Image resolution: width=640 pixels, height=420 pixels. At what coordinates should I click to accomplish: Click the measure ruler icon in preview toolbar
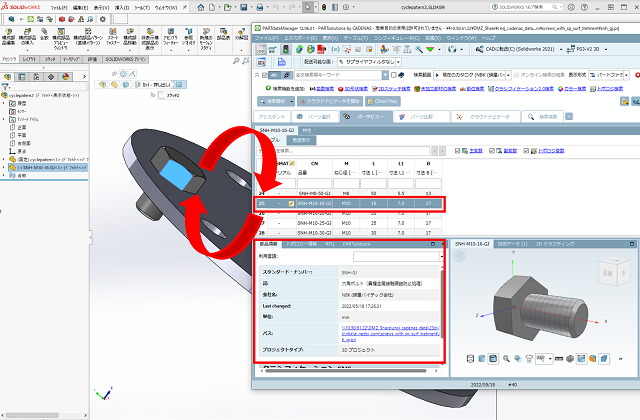coord(559,359)
